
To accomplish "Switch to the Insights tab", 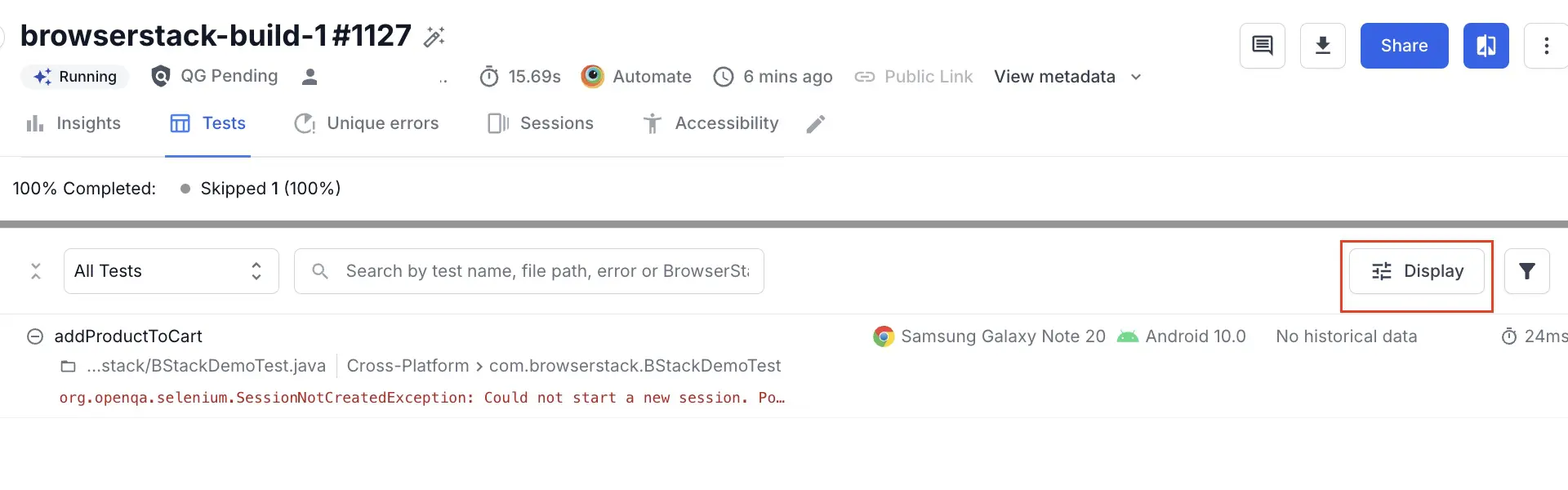I will coord(73,123).
